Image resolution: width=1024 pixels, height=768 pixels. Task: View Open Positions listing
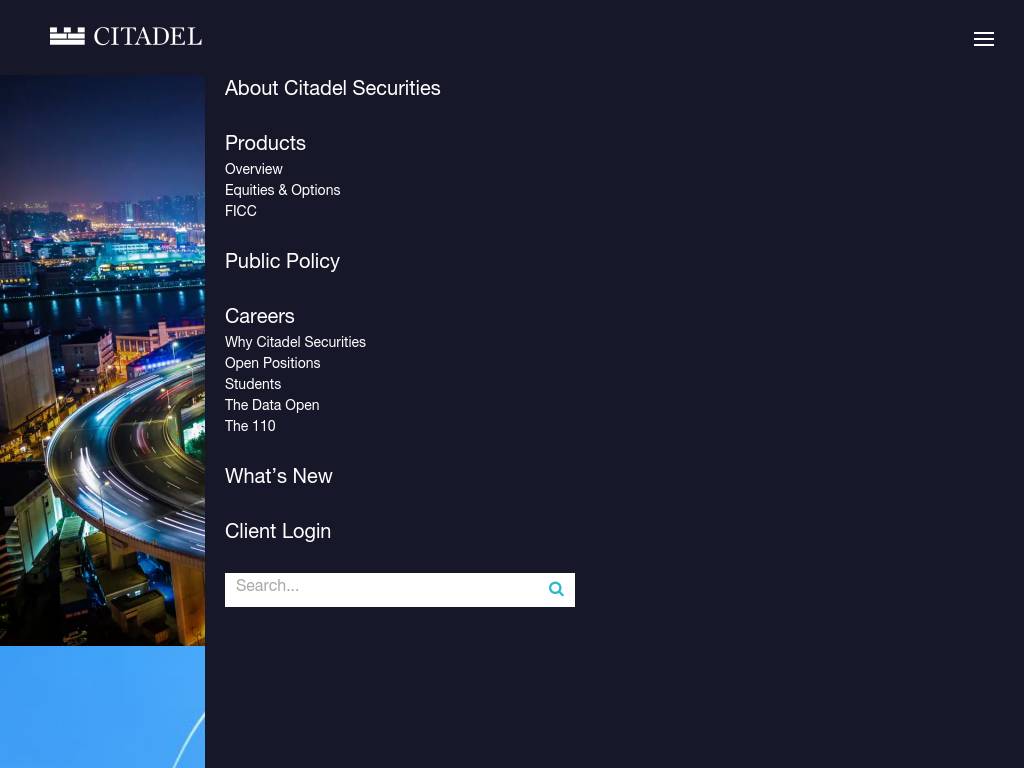click(272, 364)
